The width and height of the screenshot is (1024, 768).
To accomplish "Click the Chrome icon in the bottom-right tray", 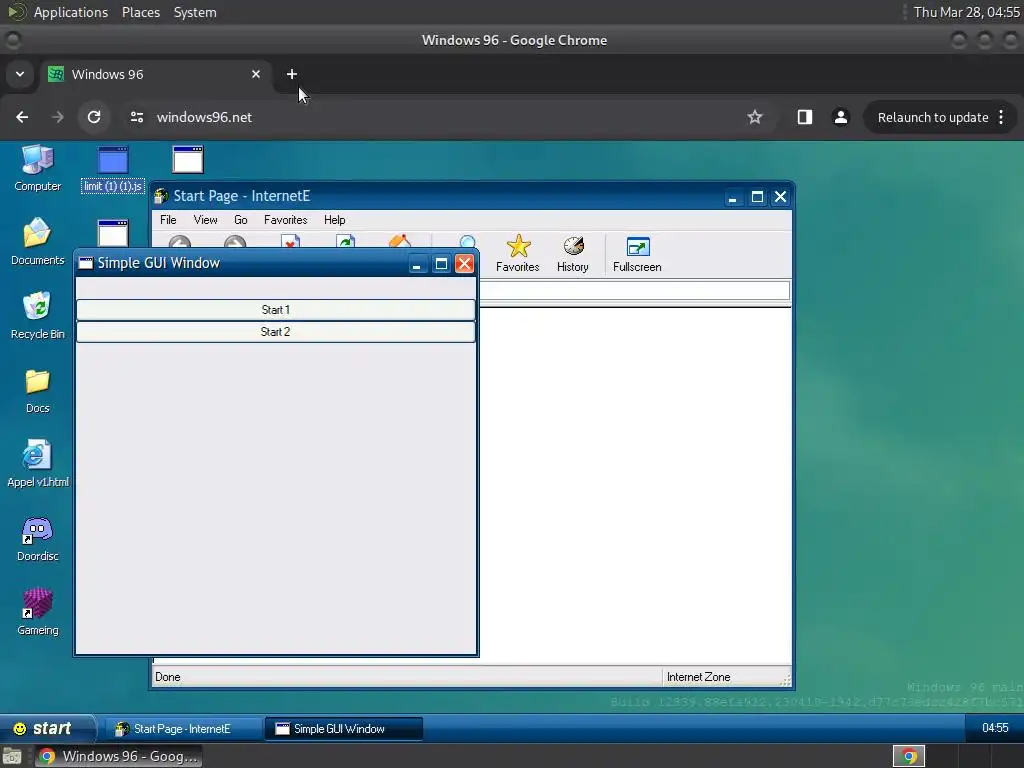I will 909,756.
